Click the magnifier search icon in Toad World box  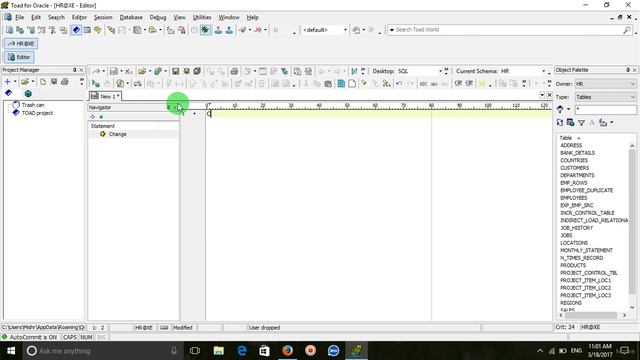tap(627, 30)
